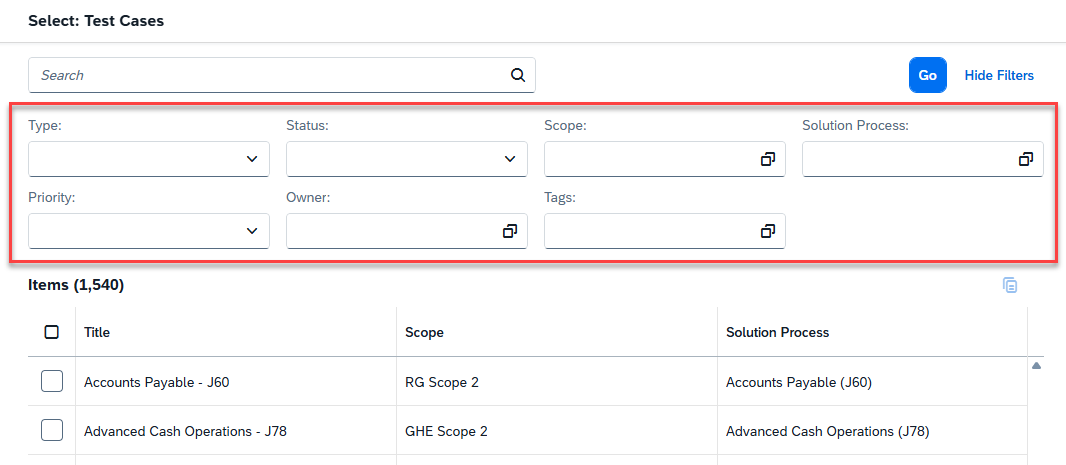Viewport: 1066px width, 465px height.
Task: Click the copy icon above the table
Action: pyautogui.click(x=1010, y=286)
